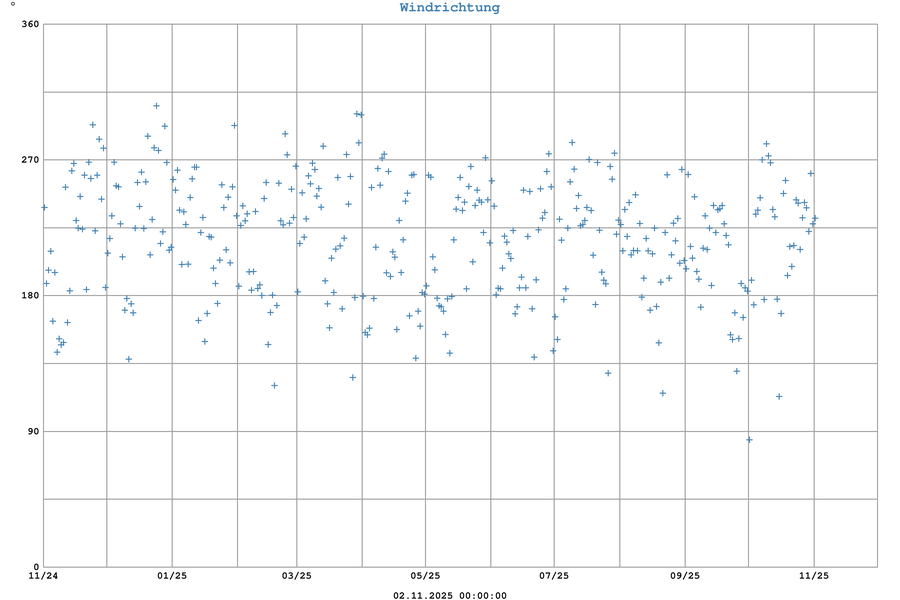Click the 03/25 x-axis date label
The image size is (900, 600).
pyautogui.click(x=296, y=575)
